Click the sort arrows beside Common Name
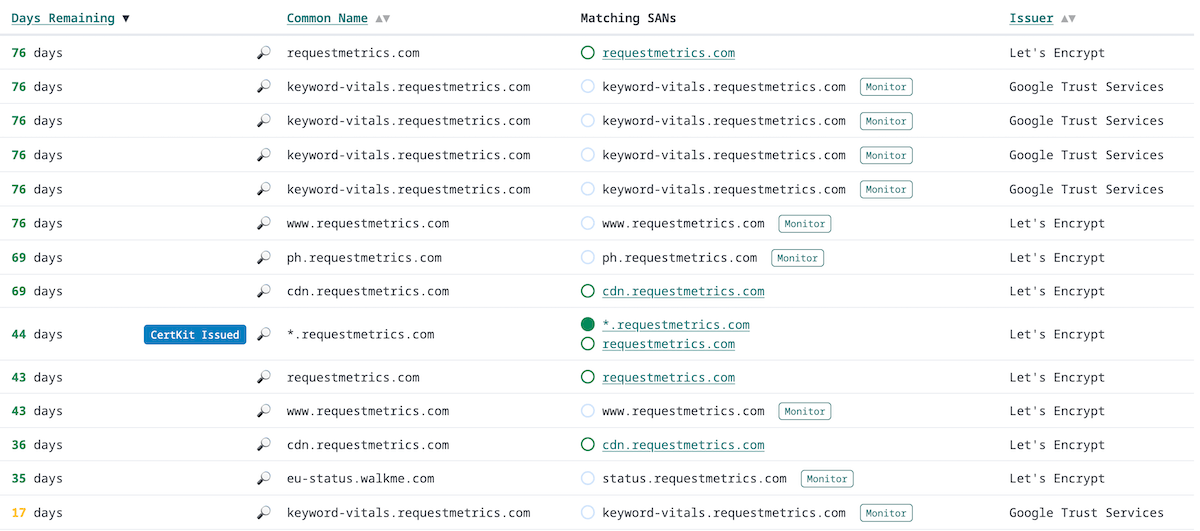The height and width of the screenshot is (531, 1200). (383, 19)
